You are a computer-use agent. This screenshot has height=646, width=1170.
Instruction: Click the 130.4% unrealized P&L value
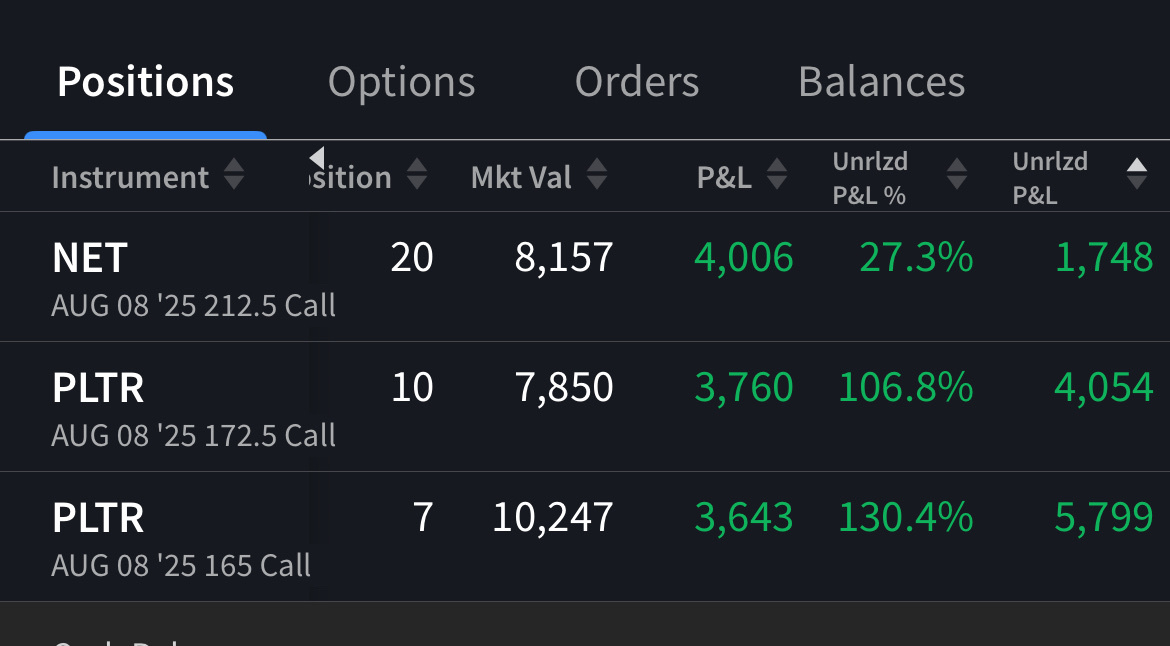[x=906, y=518]
